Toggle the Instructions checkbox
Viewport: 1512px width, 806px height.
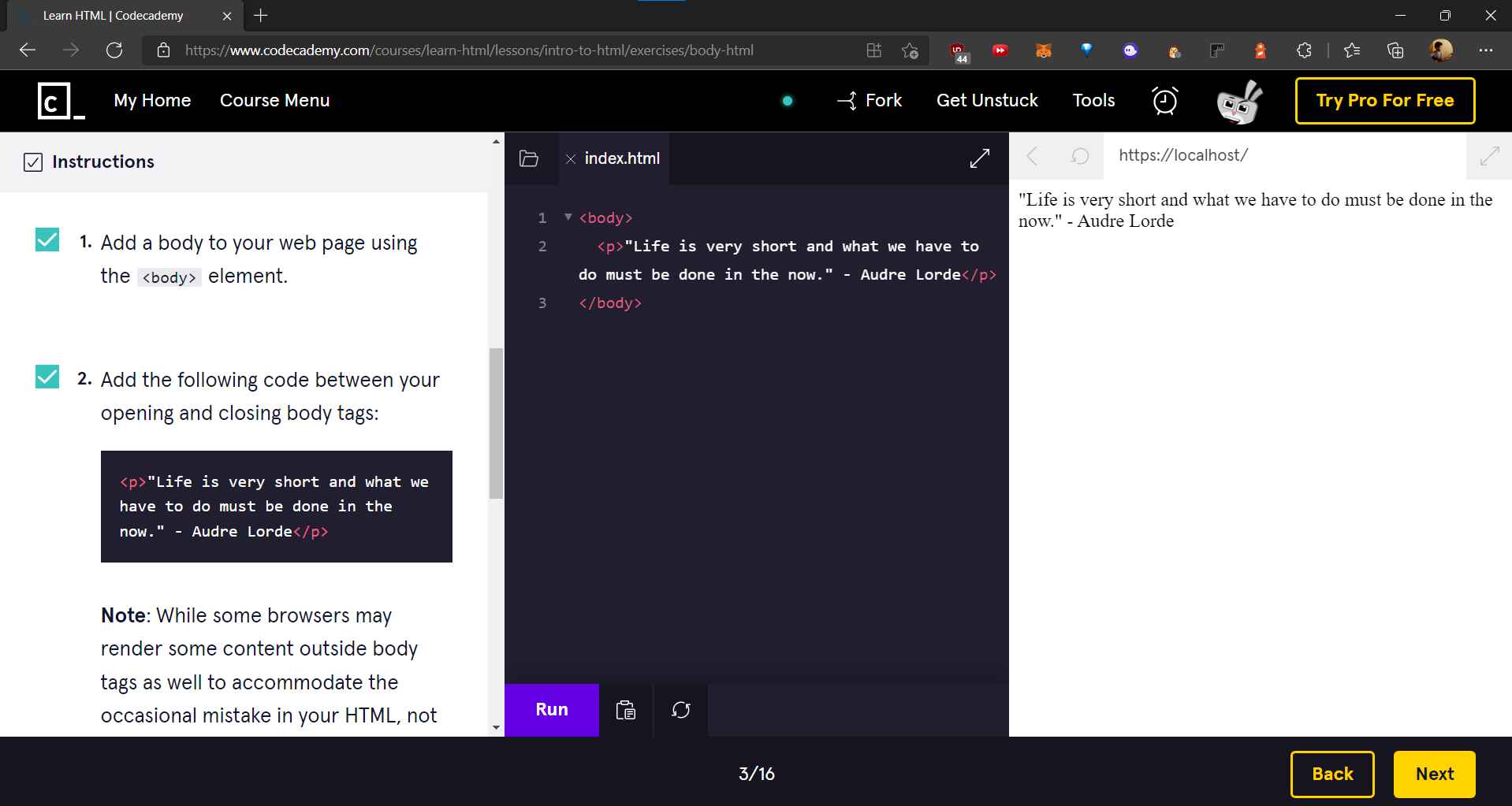32,162
